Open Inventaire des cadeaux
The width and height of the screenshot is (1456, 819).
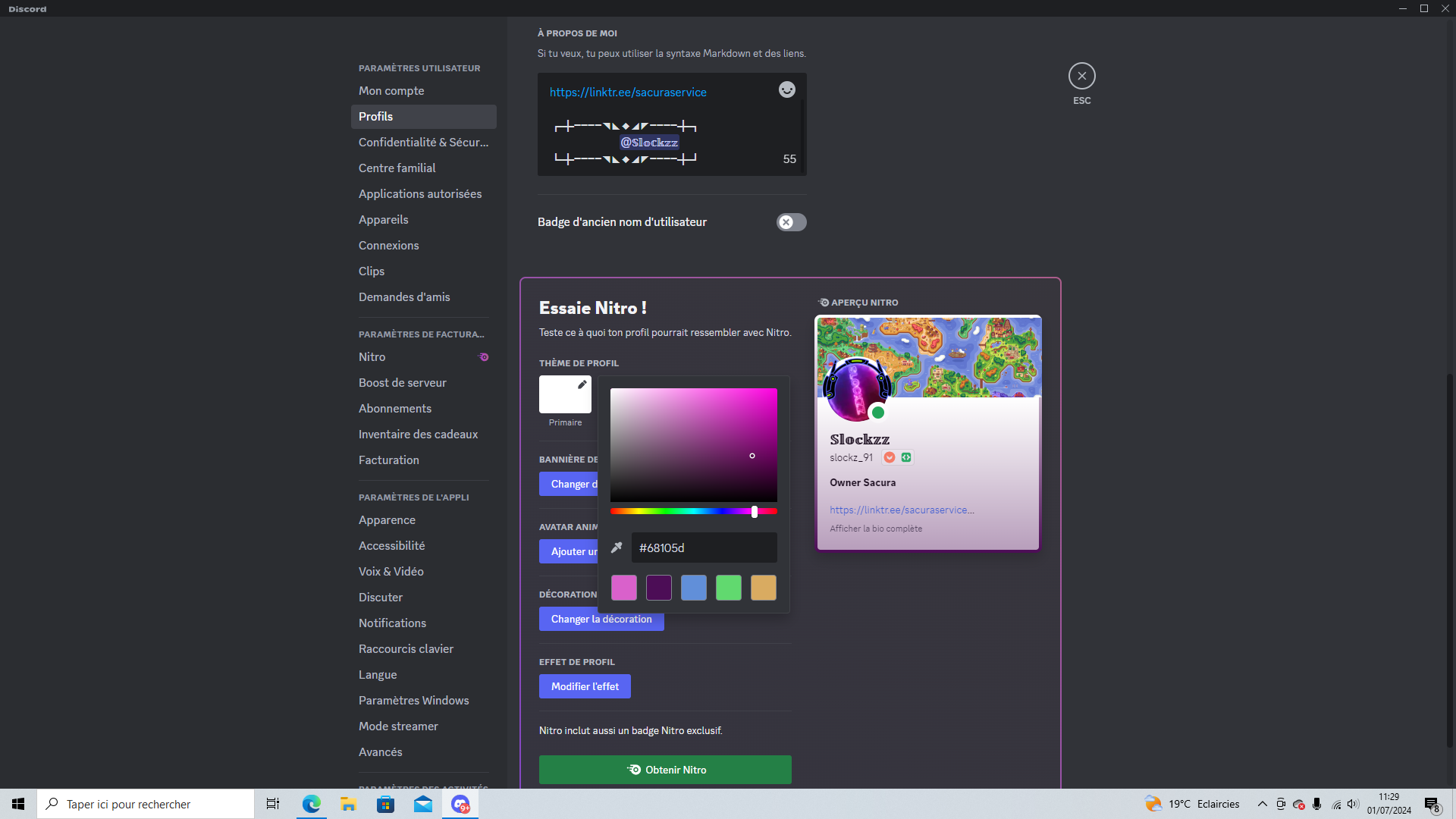tap(423, 435)
